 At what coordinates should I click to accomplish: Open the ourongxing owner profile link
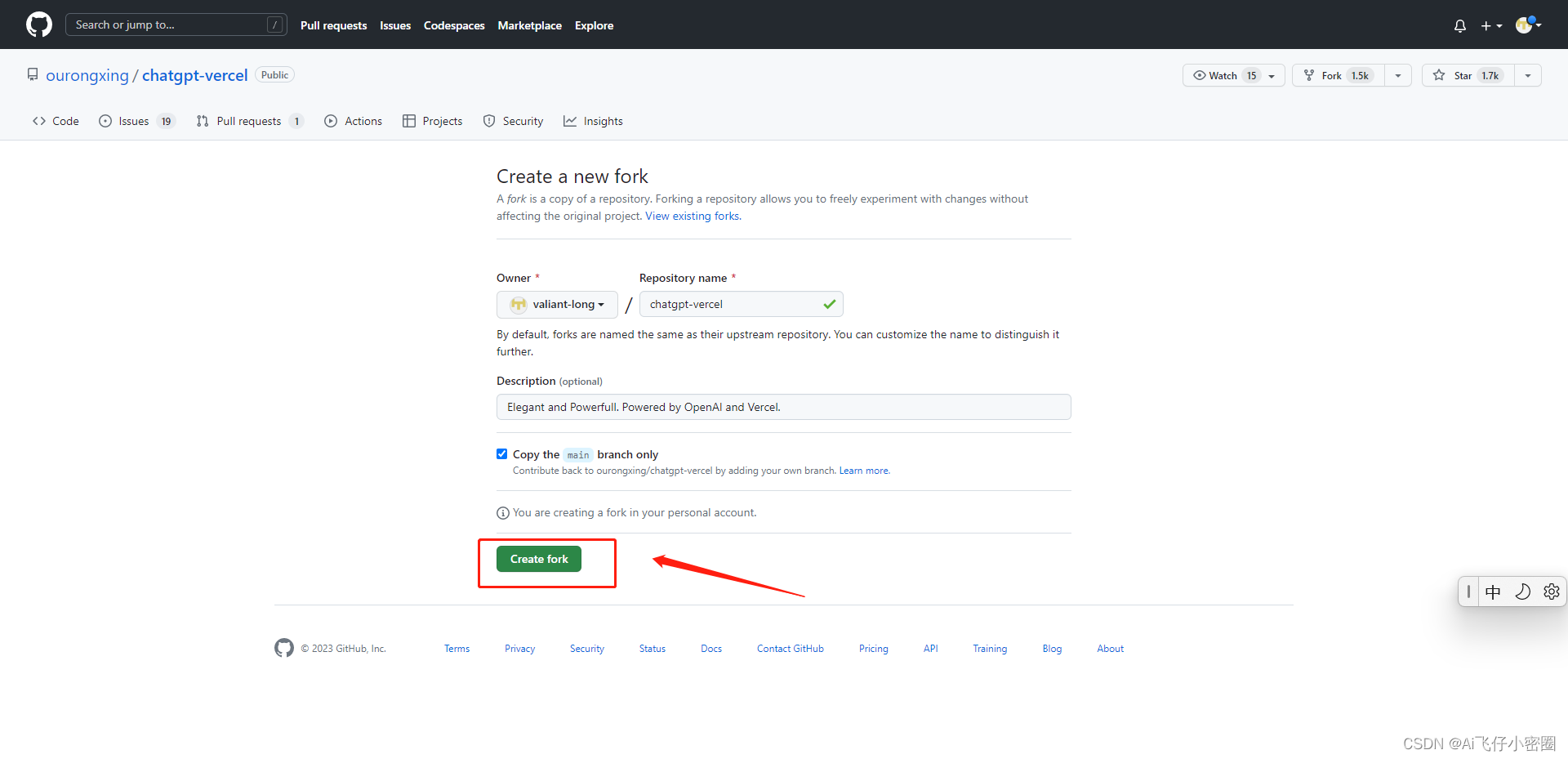tap(87, 75)
